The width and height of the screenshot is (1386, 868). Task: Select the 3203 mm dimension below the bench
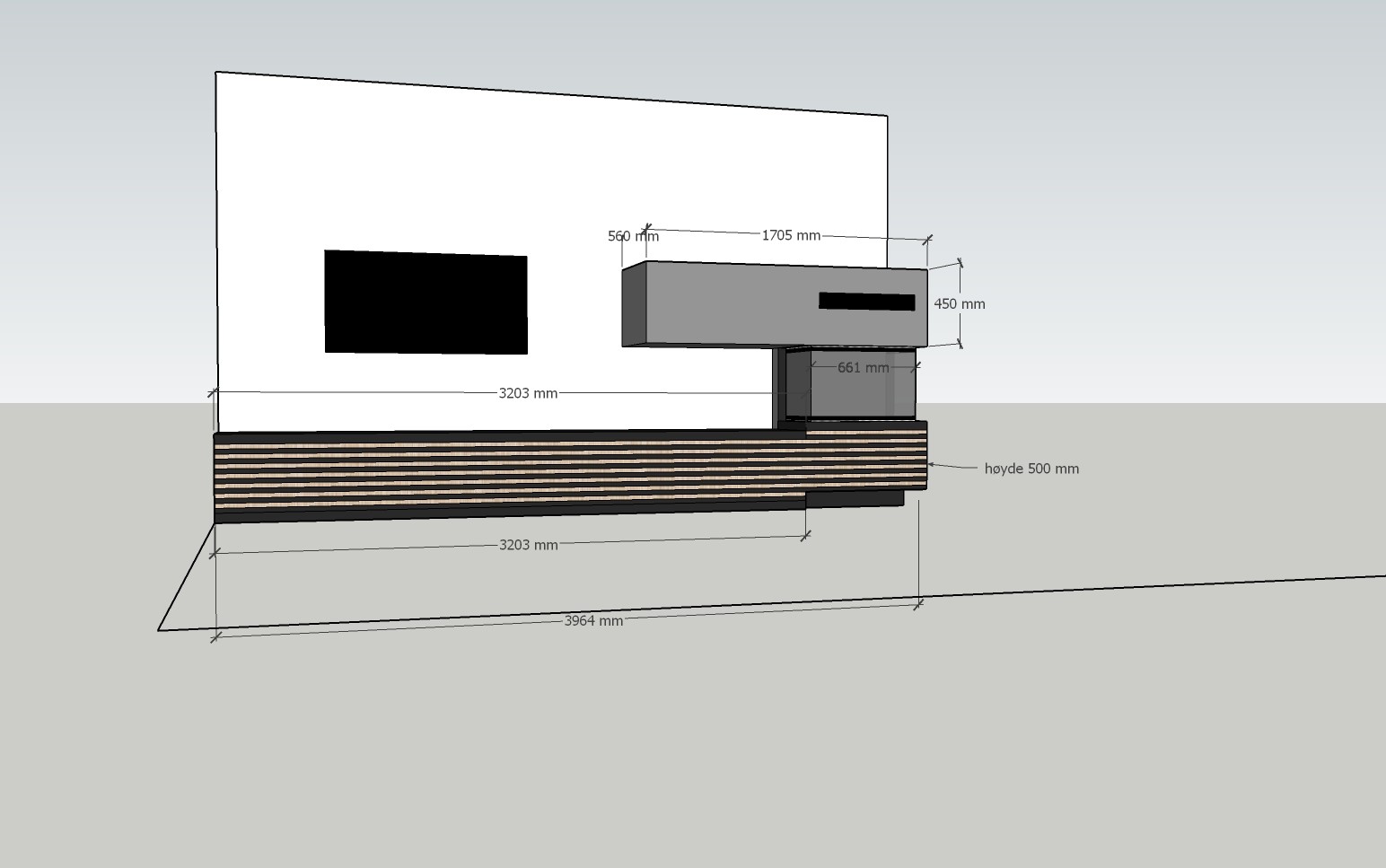(x=528, y=545)
